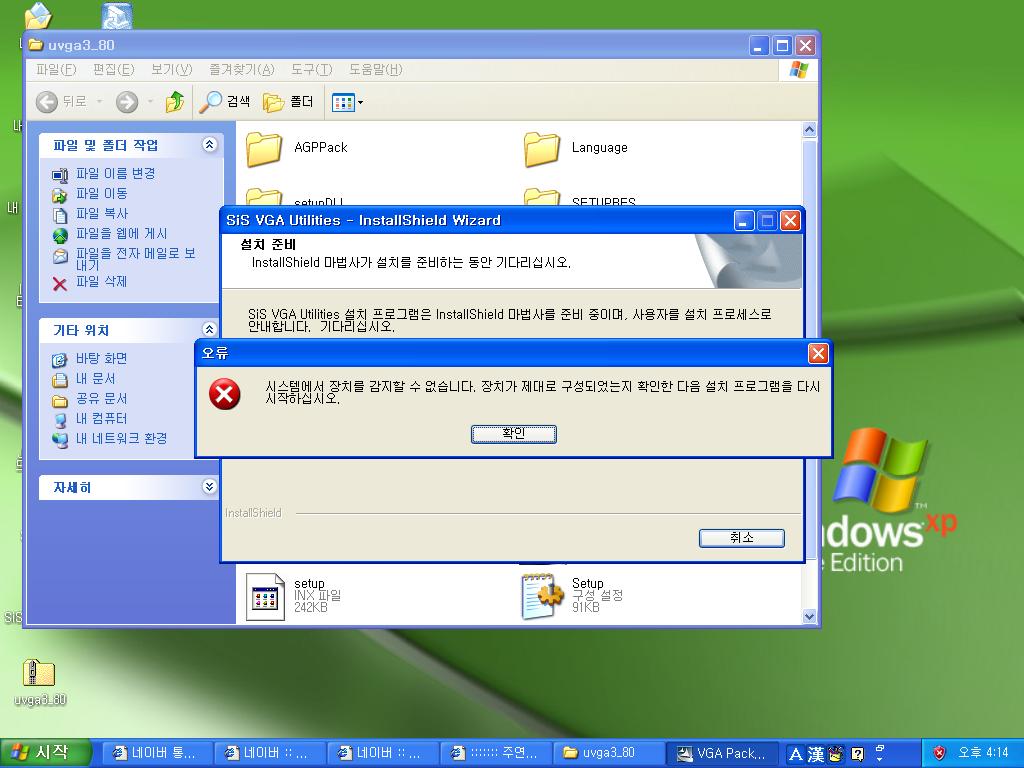Image resolution: width=1024 pixels, height=768 pixels.
Task: Click the 파일 이동 link
Action: tap(102, 193)
